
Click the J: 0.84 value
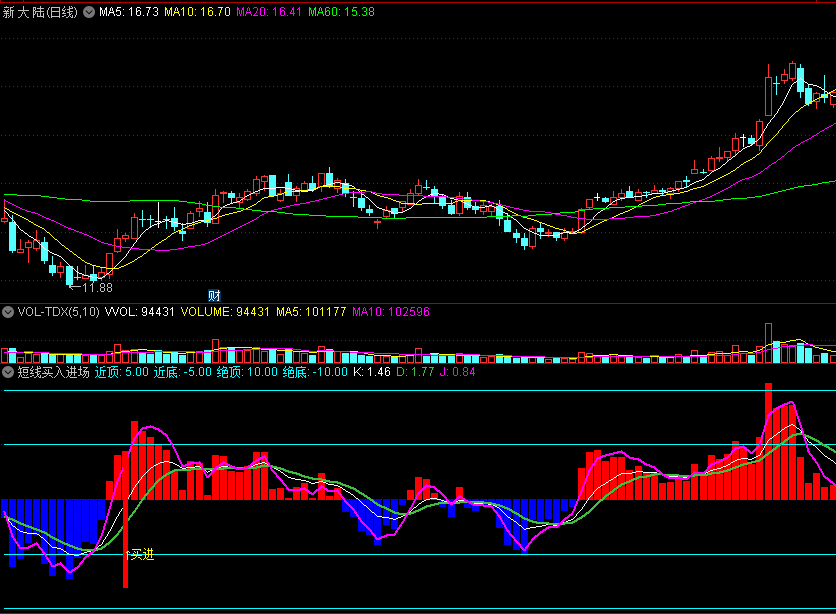pos(457,372)
